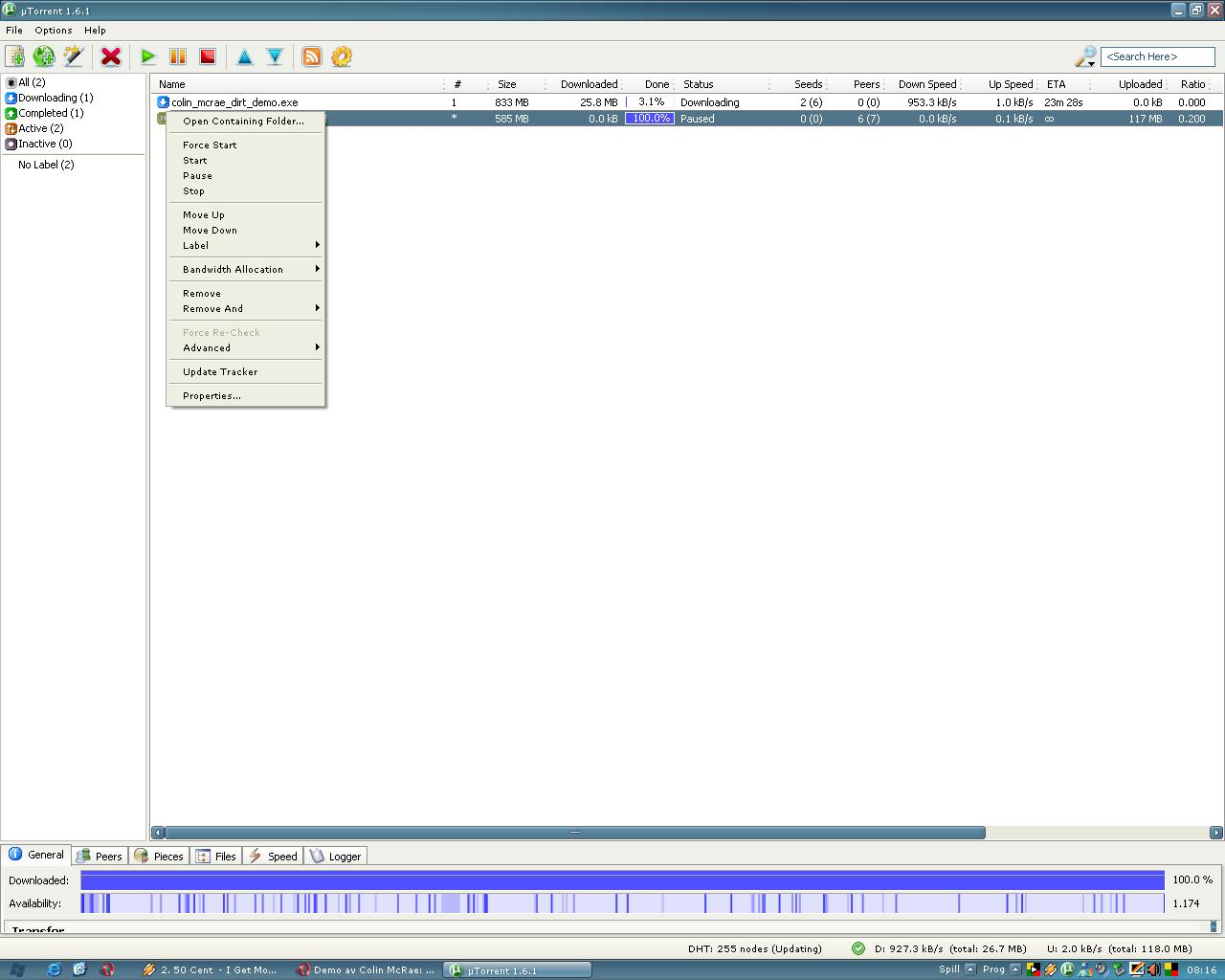Screen dimensions: 1225x980
Task: Choose Force Start in the context menu
Action: [246, 145]
